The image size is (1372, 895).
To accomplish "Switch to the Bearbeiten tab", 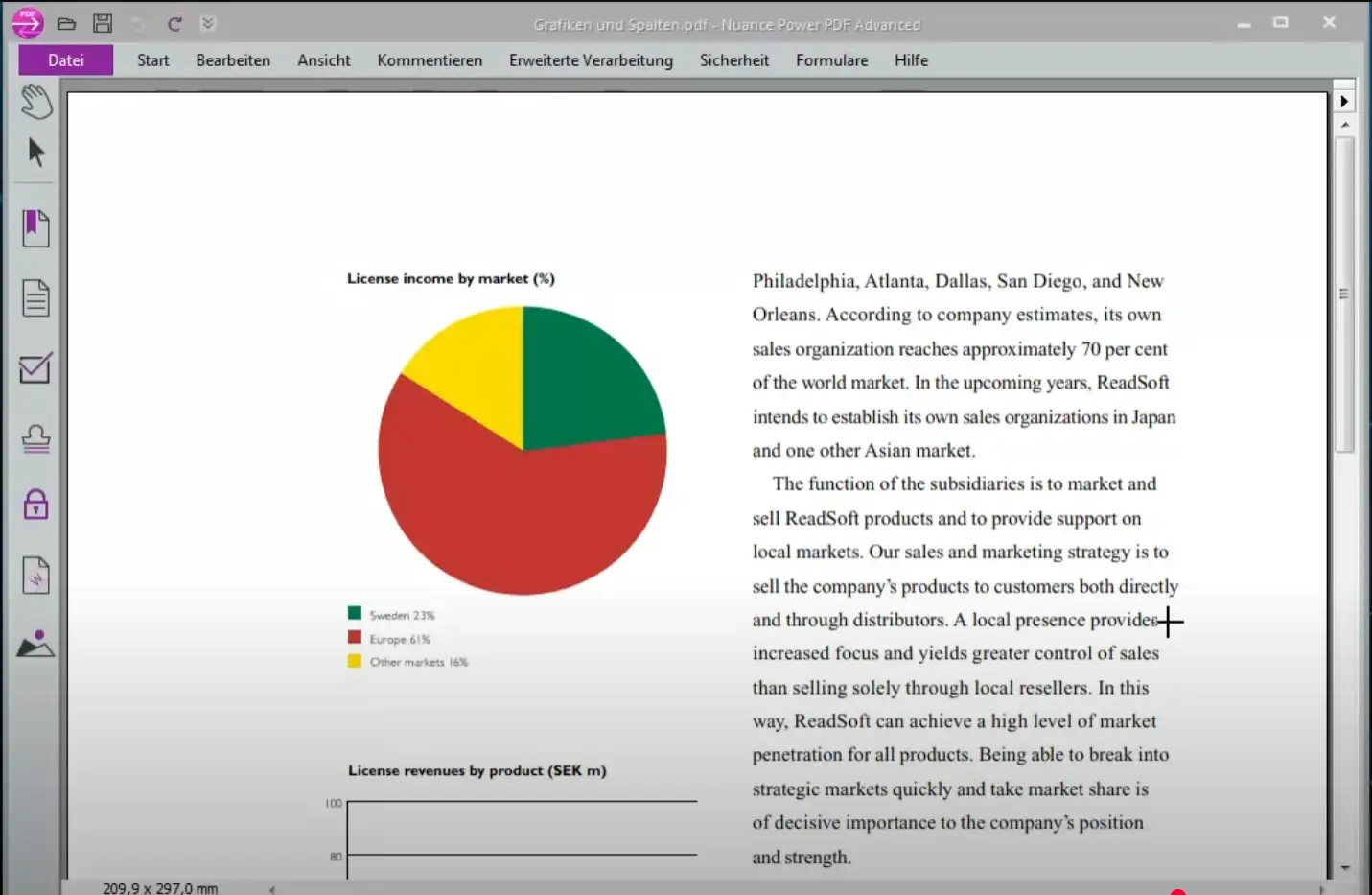I will pyautogui.click(x=233, y=60).
